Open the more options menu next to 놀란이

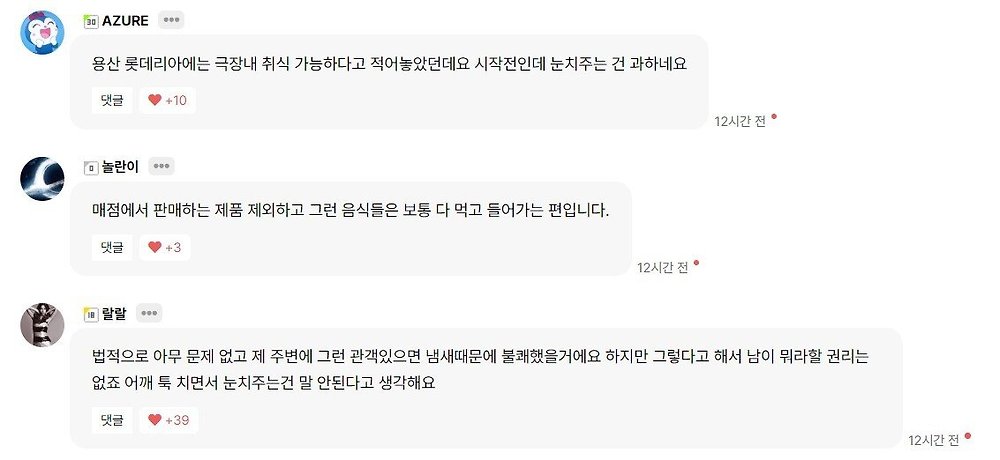[162, 166]
